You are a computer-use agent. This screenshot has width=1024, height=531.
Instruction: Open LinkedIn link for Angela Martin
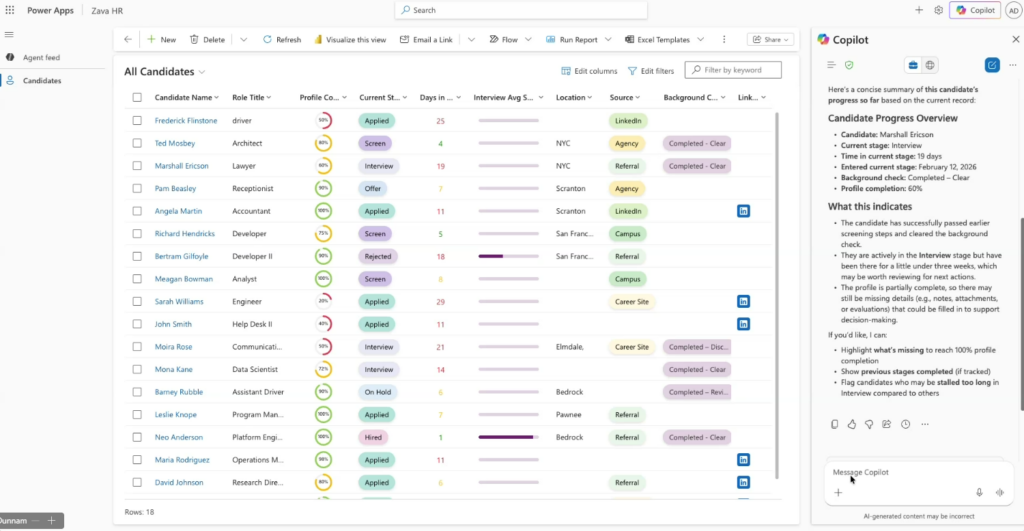point(743,211)
